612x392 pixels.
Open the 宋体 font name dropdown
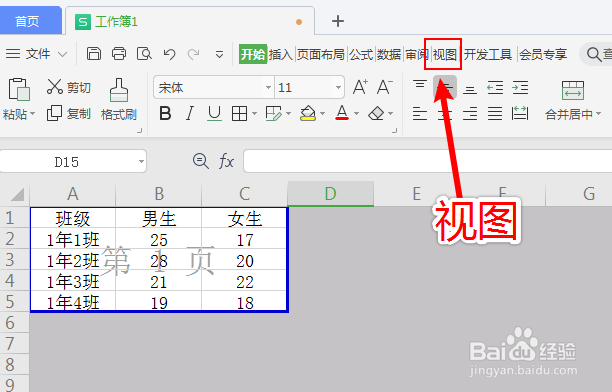(x=268, y=87)
